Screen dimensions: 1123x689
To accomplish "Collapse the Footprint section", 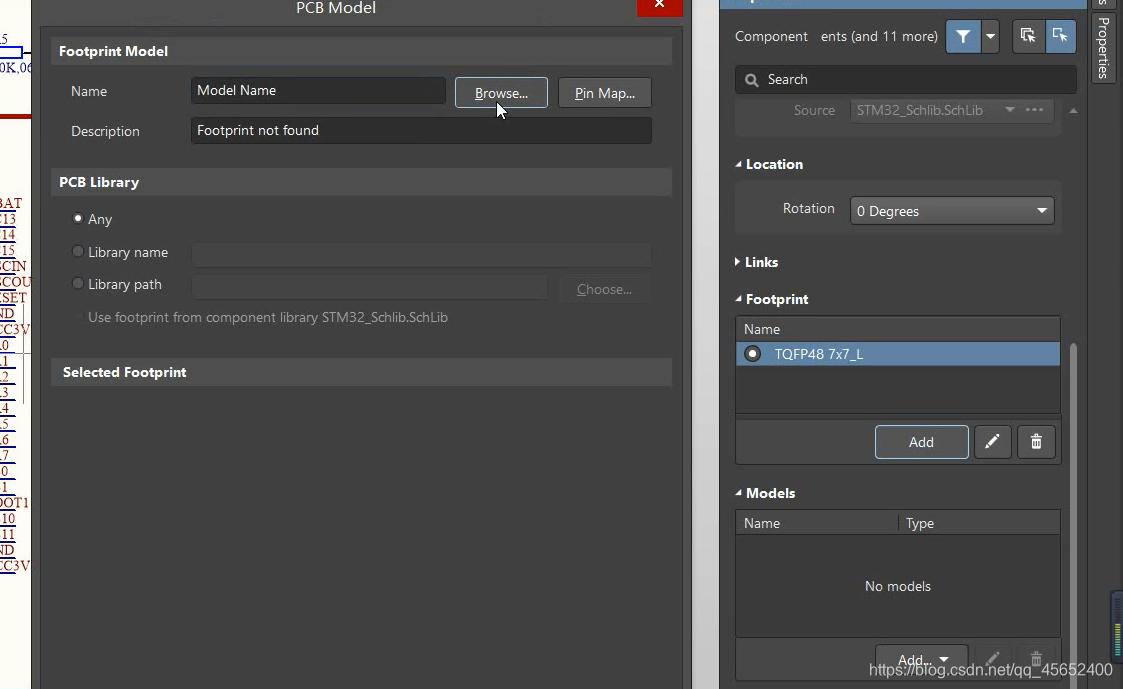I will 739,299.
